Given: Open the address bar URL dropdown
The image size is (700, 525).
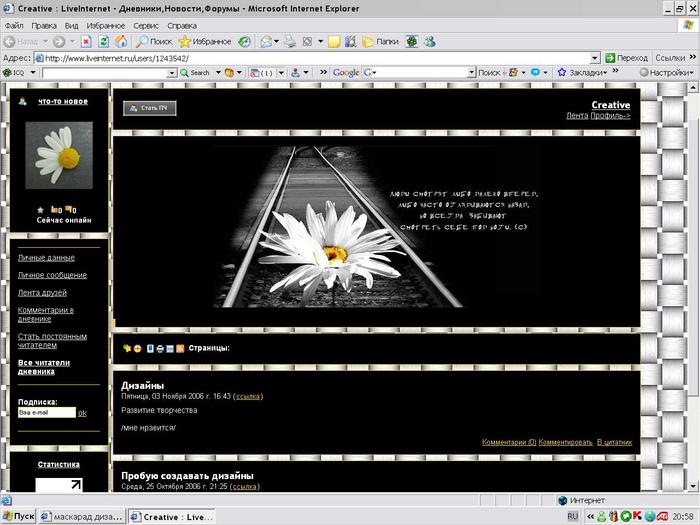Looking at the screenshot, I should point(595,58).
